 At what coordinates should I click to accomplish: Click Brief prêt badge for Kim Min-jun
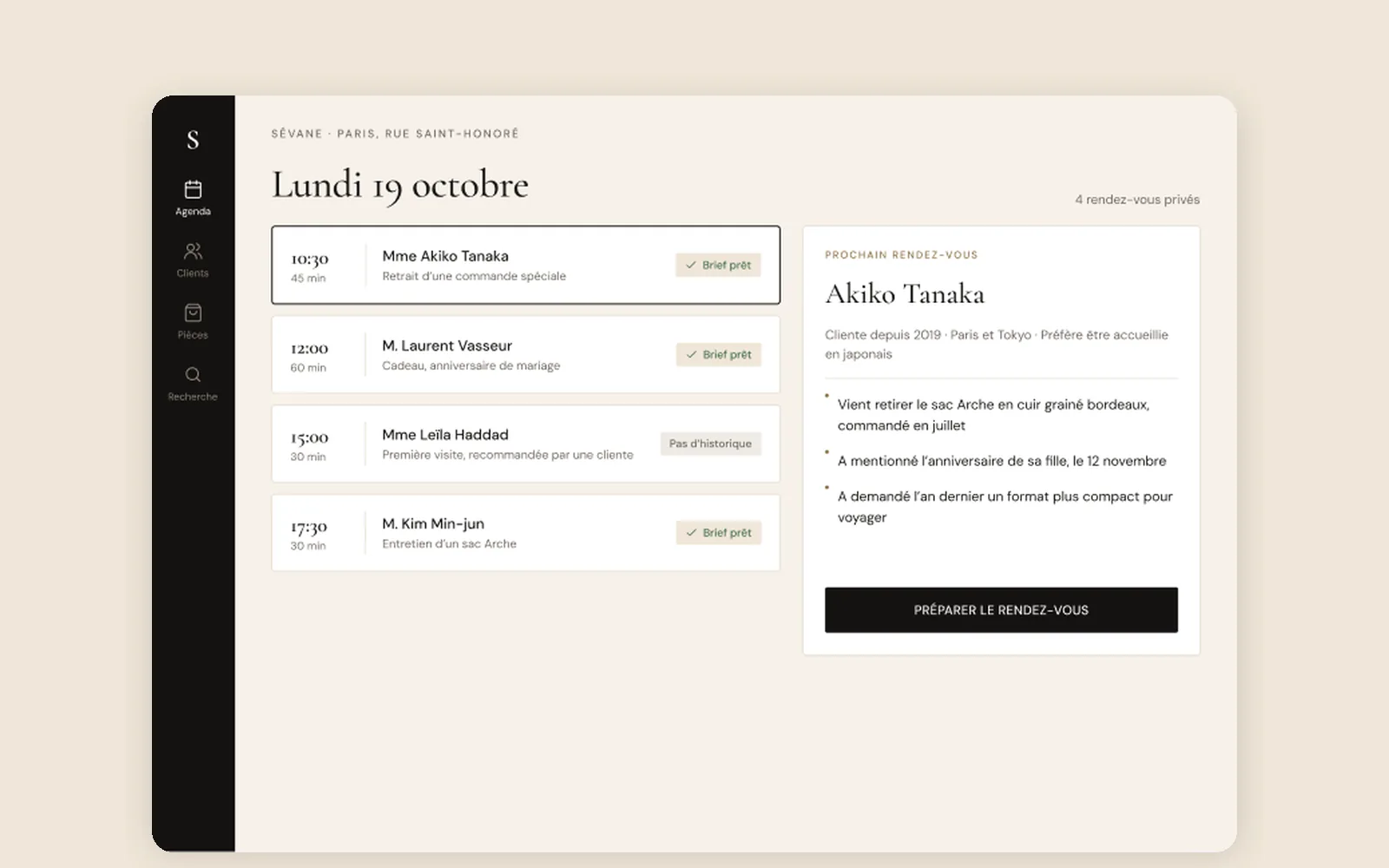(x=718, y=533)
